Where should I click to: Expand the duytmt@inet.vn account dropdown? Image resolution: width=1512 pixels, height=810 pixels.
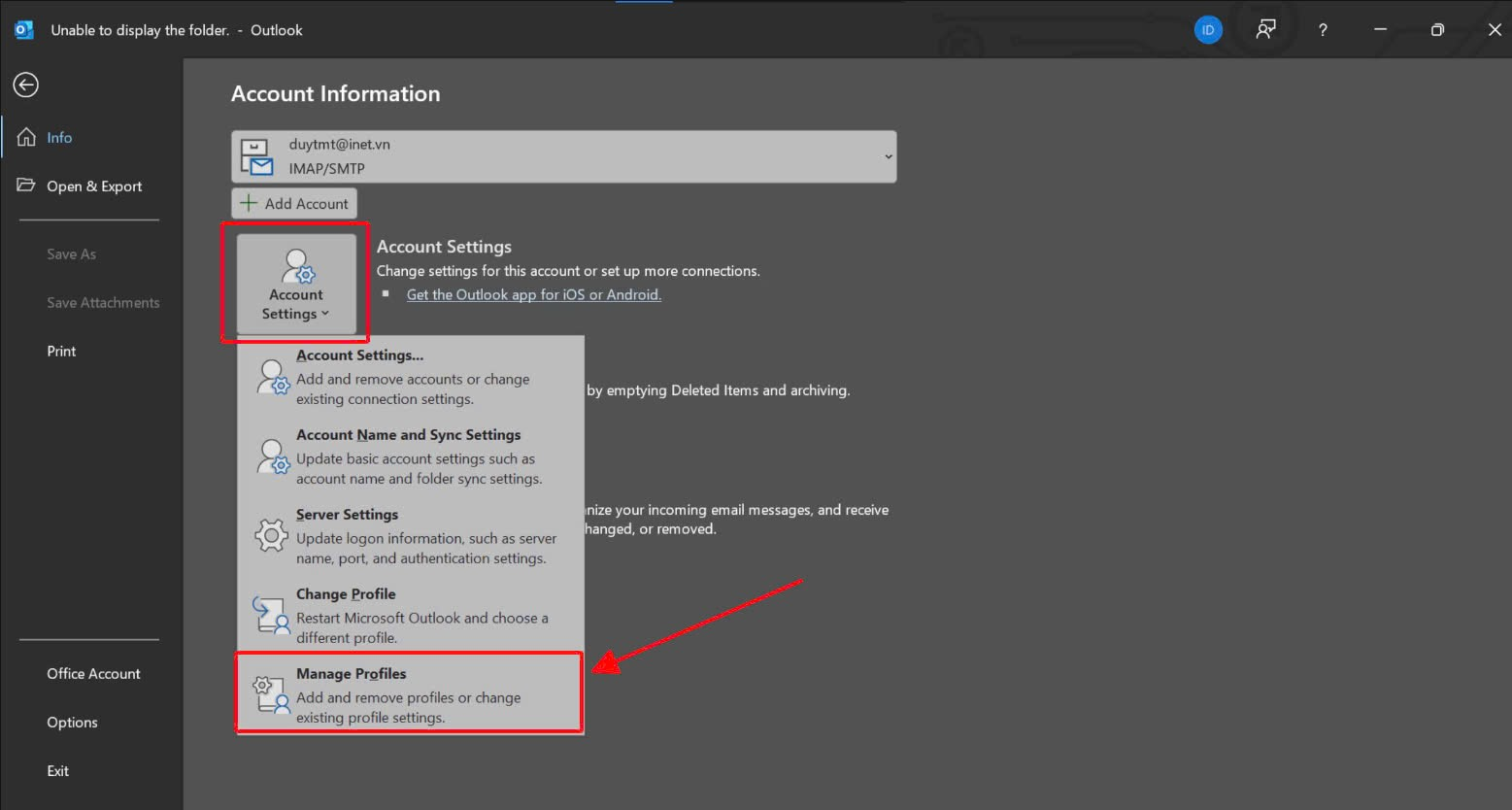click(x=564, y=156)
